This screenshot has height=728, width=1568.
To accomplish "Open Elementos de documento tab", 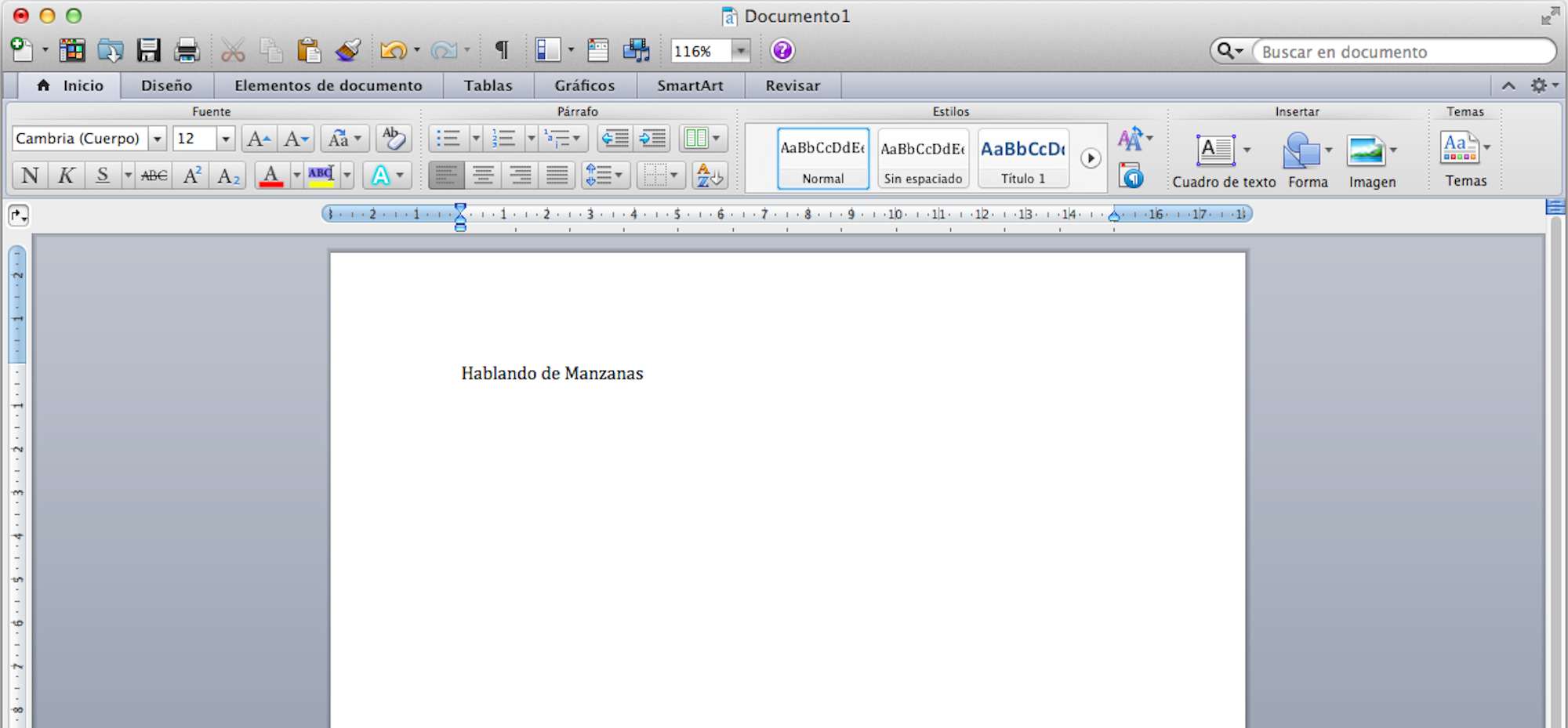I will (x=328, y=85).
